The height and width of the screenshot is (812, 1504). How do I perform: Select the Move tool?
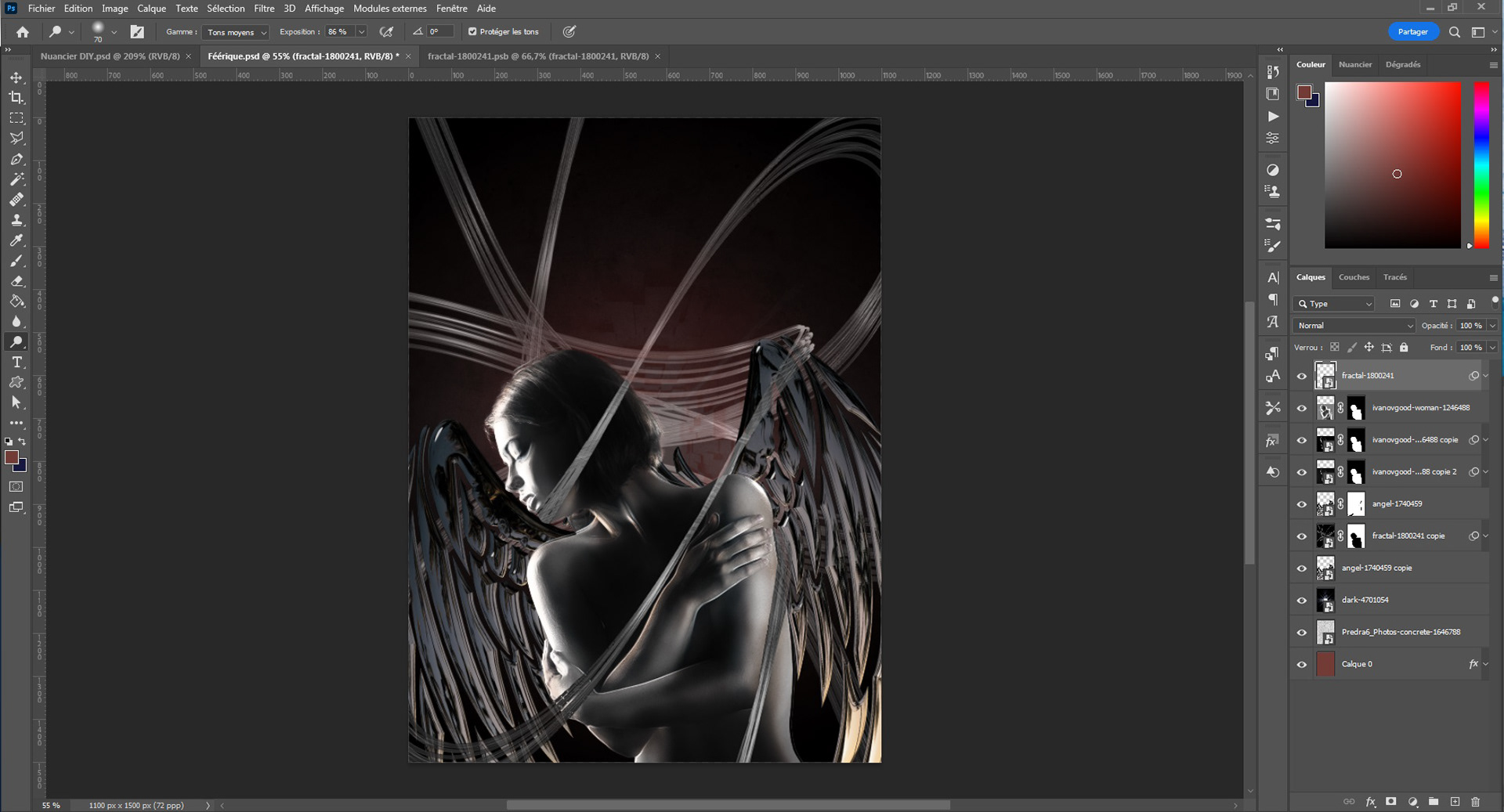click(x=16, y=78)
